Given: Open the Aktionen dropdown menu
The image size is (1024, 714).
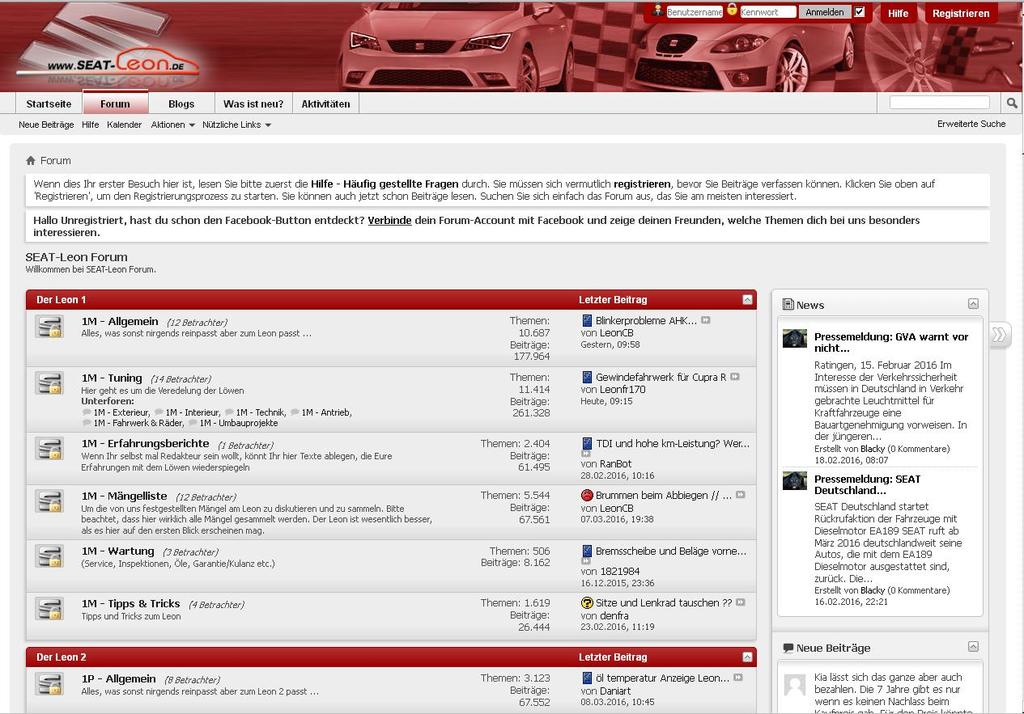Looking at the screenshot, I should pos(172,125).
